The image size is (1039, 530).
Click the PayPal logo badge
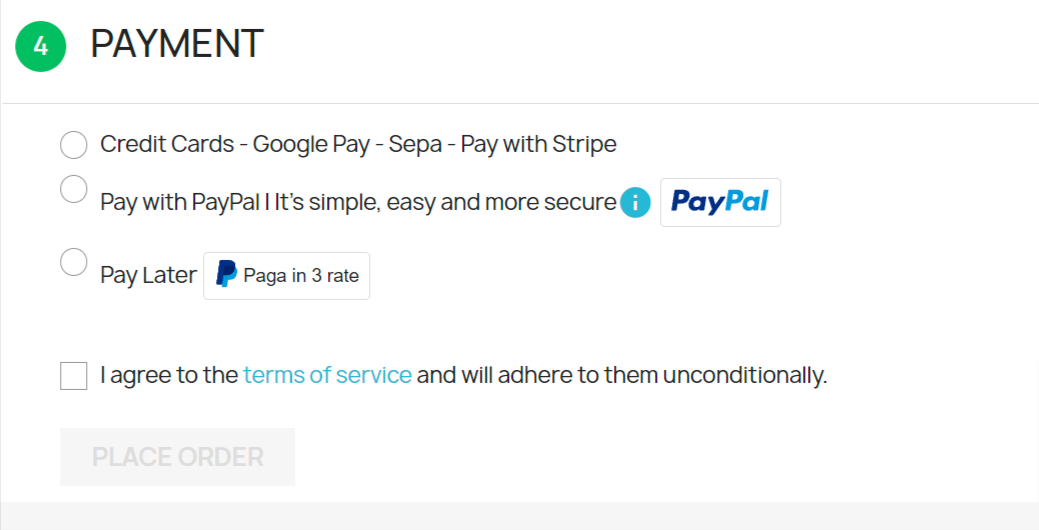coord(720,203)
